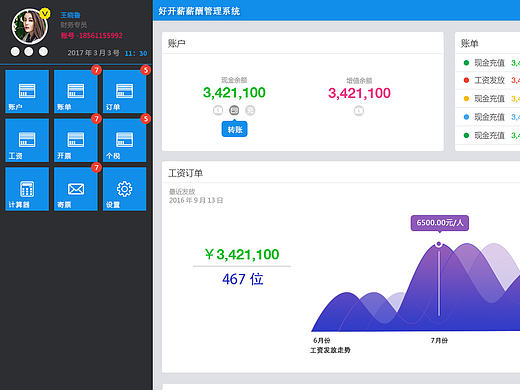Click the red 5 badge on 个税
Viewport: 520px width, 390px height.
coord(146,119)
